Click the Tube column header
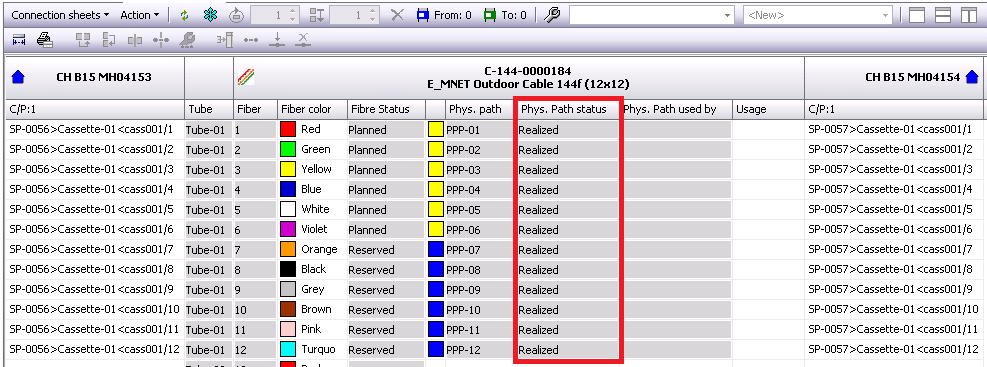 tap(209, 109)
